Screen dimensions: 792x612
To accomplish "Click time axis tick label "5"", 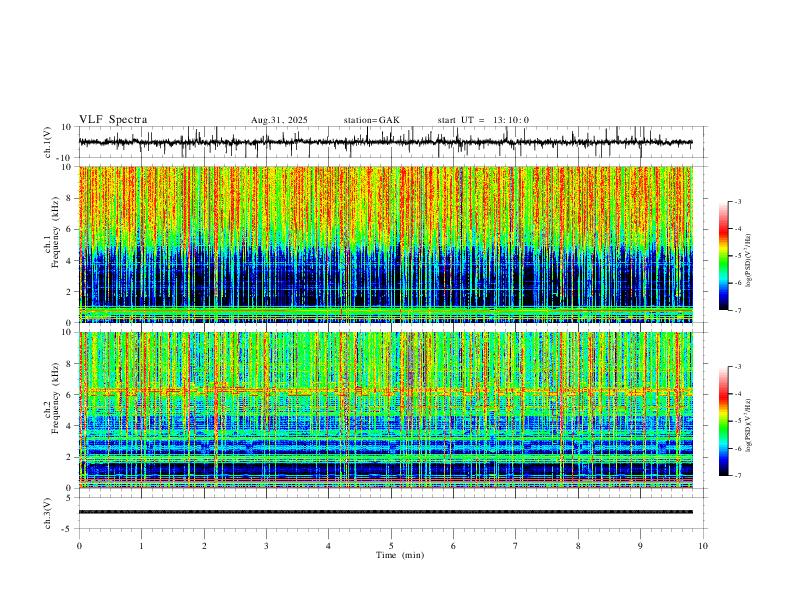I will 391,546.
